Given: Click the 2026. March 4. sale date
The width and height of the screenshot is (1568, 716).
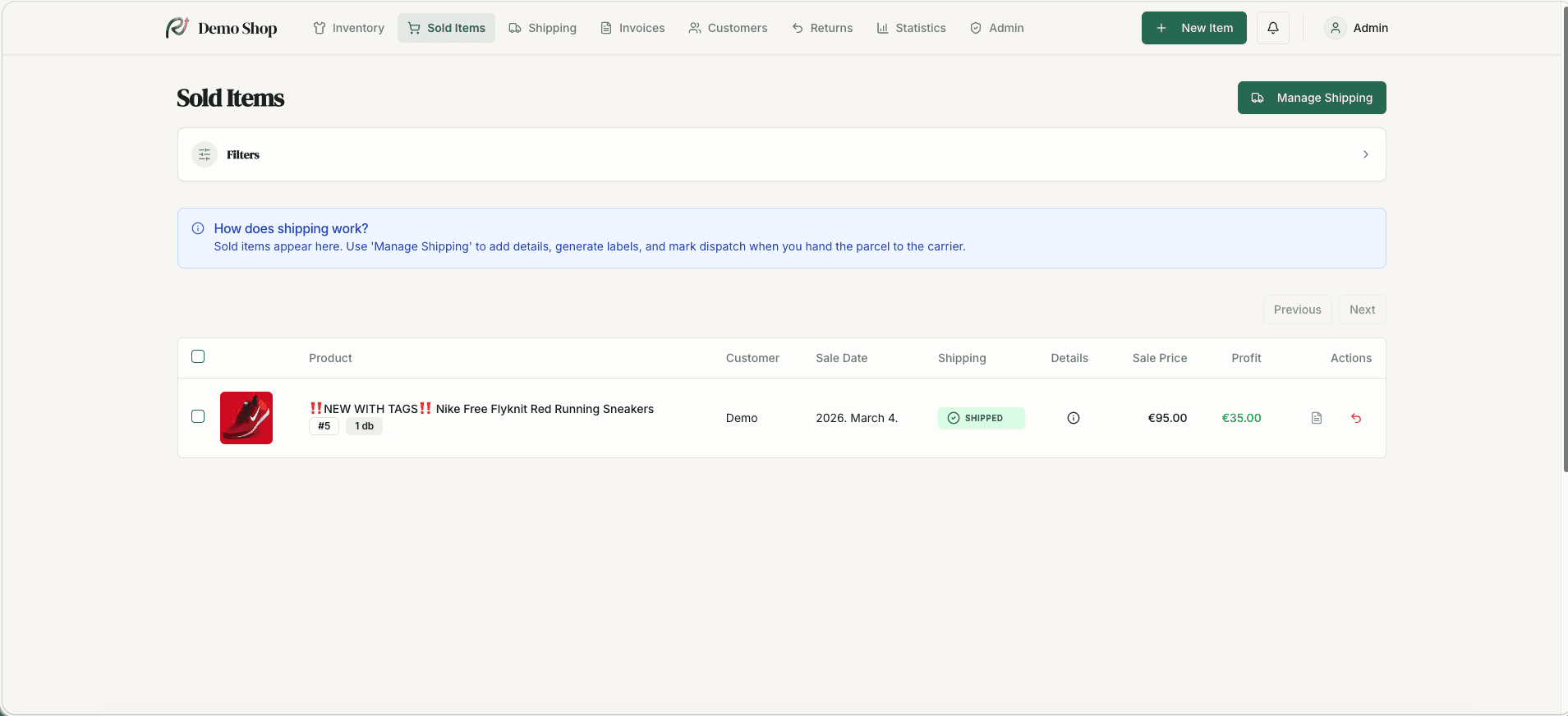Looking at the screenshot, I should click(x=857, y=418).
